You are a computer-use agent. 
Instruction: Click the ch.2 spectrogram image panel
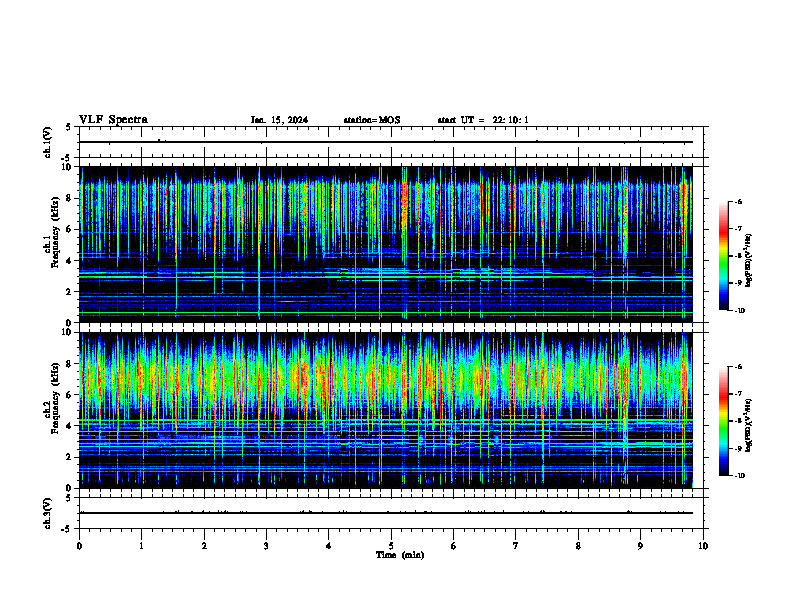coord(386,410)
